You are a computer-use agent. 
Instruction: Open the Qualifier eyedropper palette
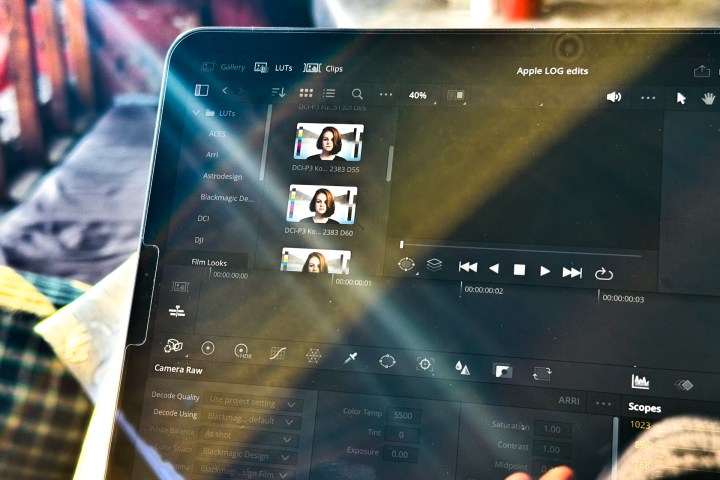pyautogui.click(x=350, y=358)
